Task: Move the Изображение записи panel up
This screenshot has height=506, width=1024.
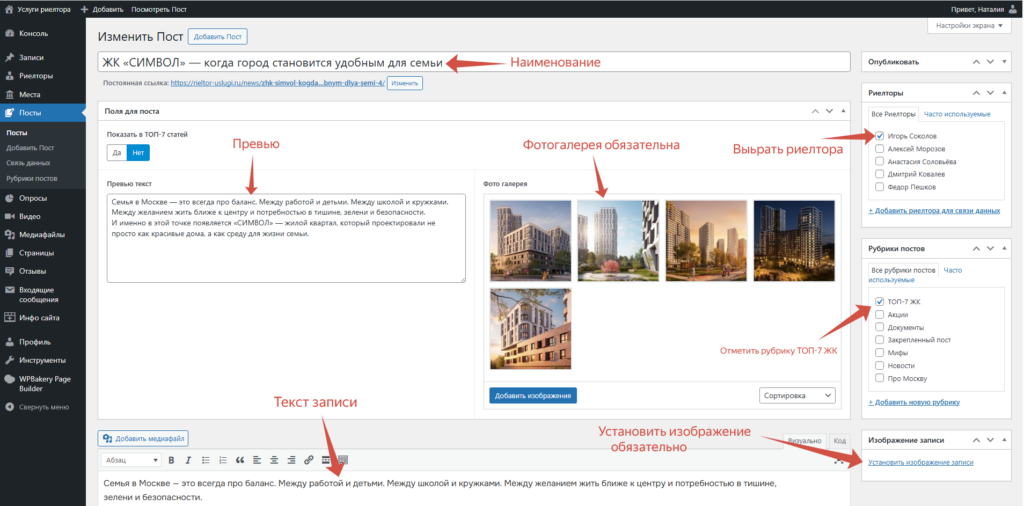Action: point(976,440)
